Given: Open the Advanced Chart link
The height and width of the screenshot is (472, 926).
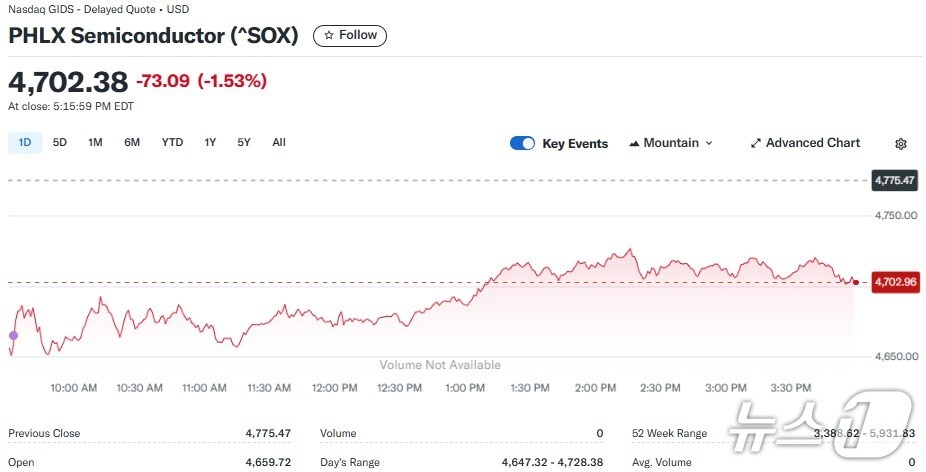Looking at the screenshot, I should [812, 143].
